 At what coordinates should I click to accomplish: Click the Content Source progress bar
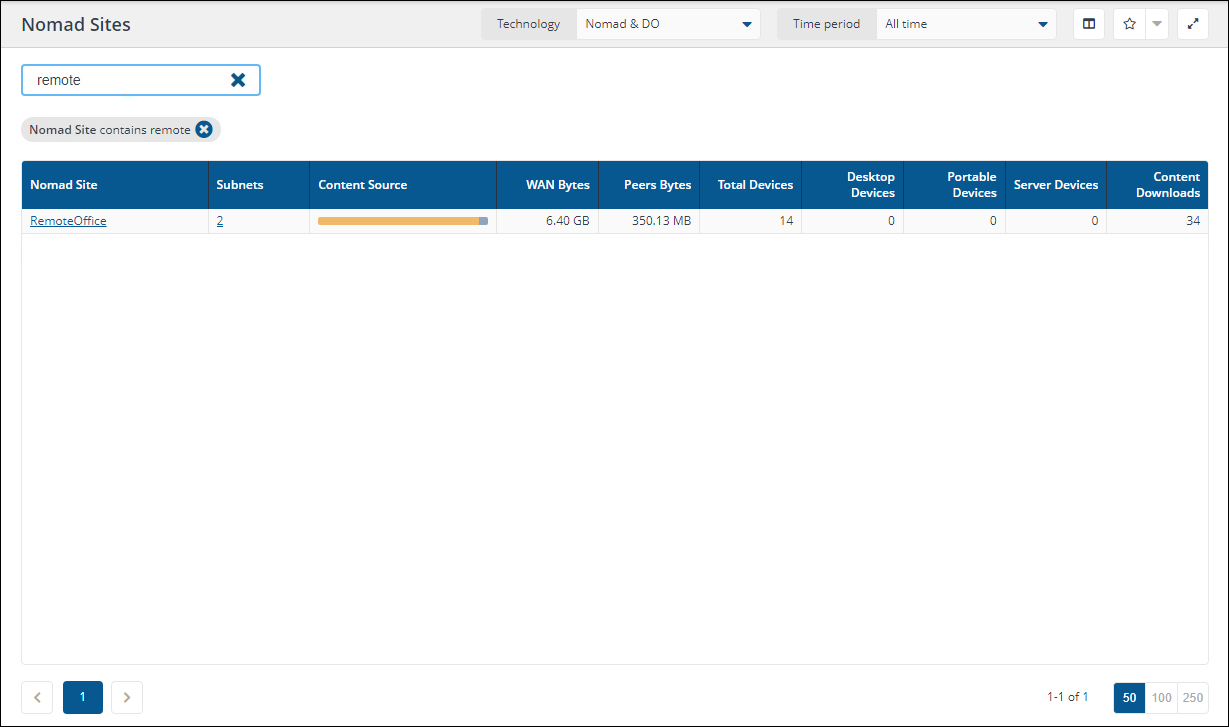[x=402, y=221]
